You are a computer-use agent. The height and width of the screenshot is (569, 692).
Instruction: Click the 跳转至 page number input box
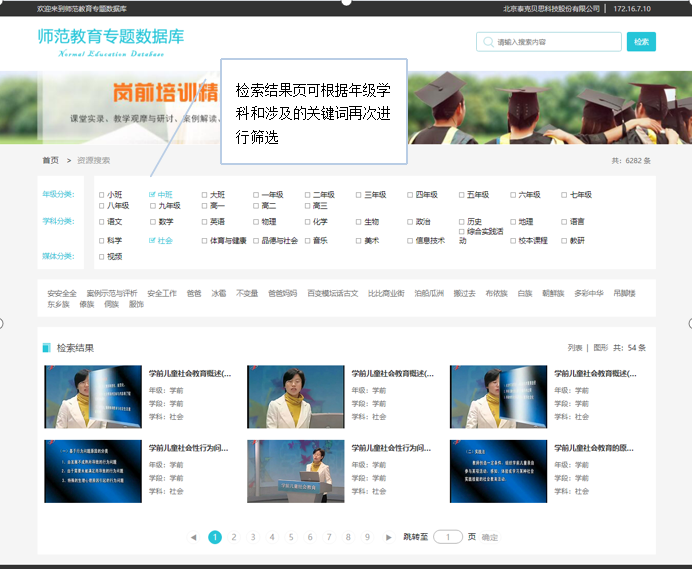pos(447,537)
